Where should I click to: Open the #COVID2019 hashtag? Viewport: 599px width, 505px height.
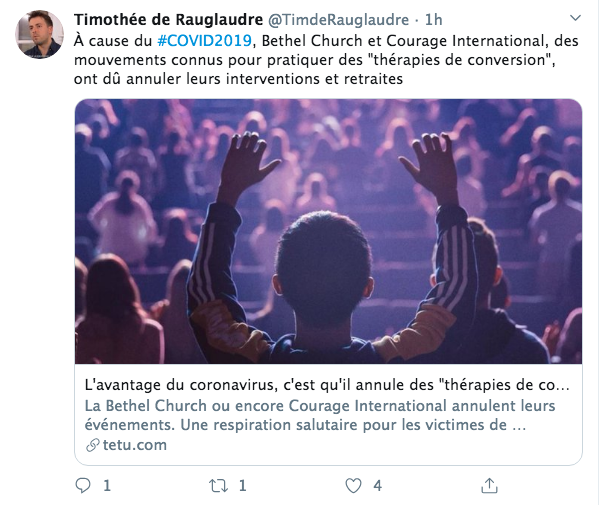click(205, 40)
